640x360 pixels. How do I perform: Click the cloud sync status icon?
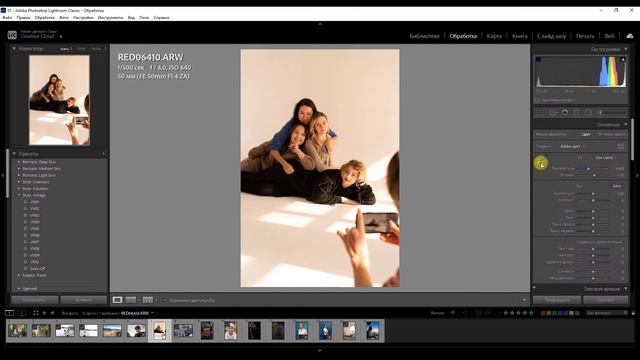point(630,36)
